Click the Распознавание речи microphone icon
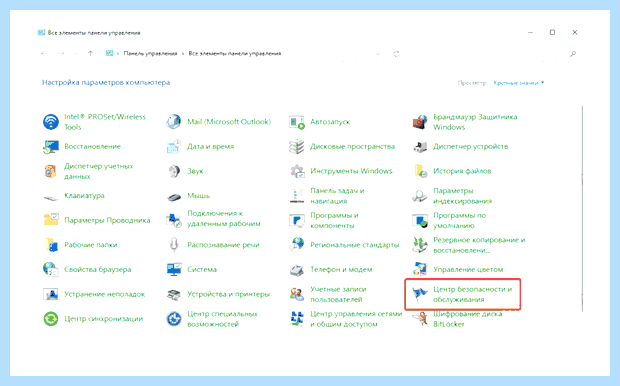Screen dimensions: 620x386 coord(174,245)
